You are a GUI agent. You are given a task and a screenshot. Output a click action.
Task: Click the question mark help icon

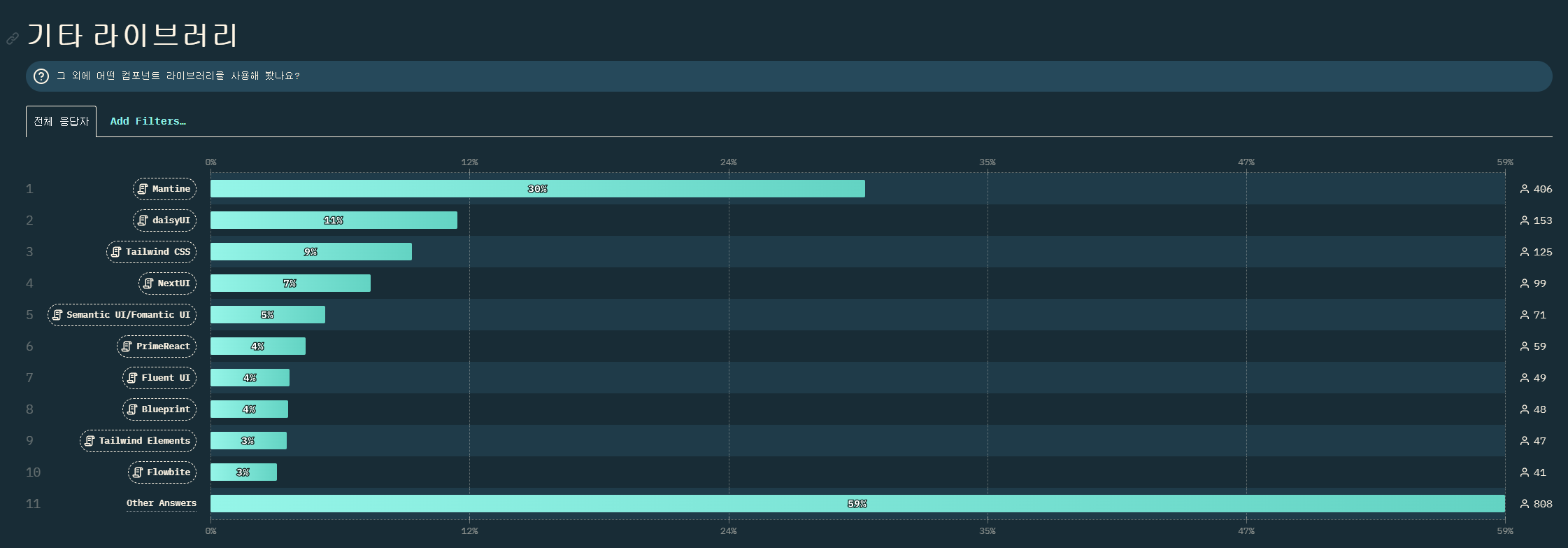coord(41,76)
